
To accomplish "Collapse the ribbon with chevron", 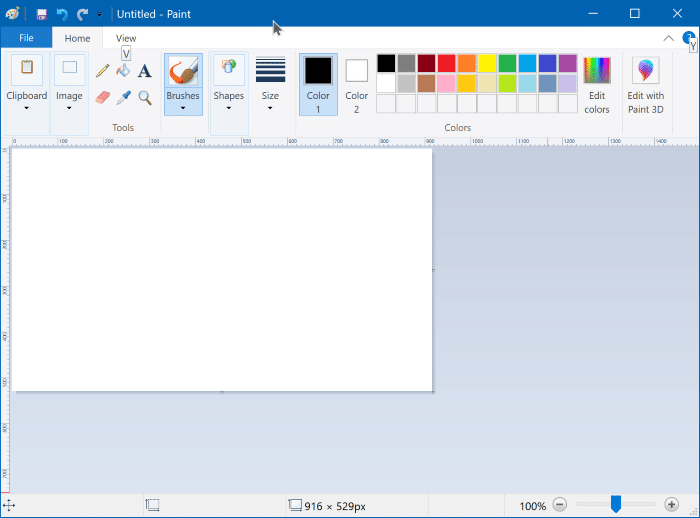I will coord(668,38).
